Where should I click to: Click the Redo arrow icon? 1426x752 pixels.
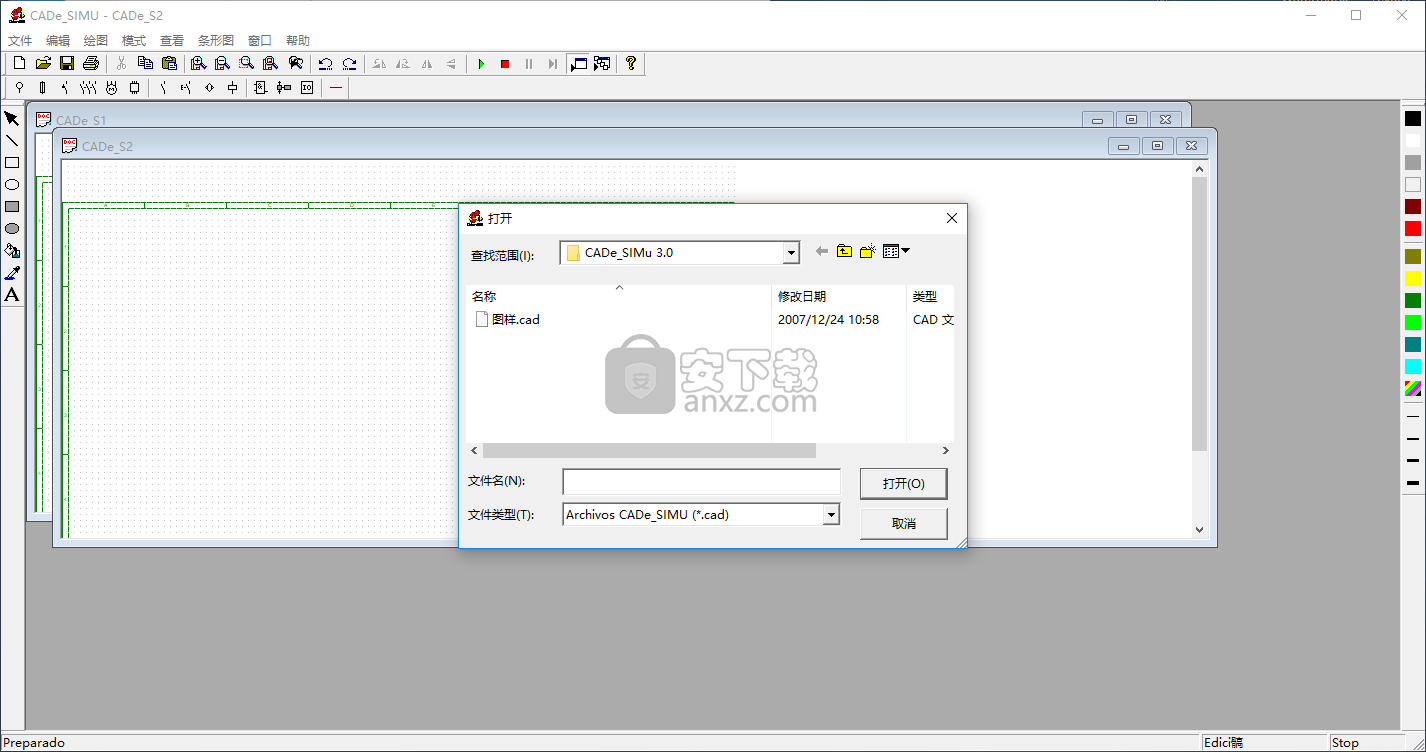coord(349,63)
